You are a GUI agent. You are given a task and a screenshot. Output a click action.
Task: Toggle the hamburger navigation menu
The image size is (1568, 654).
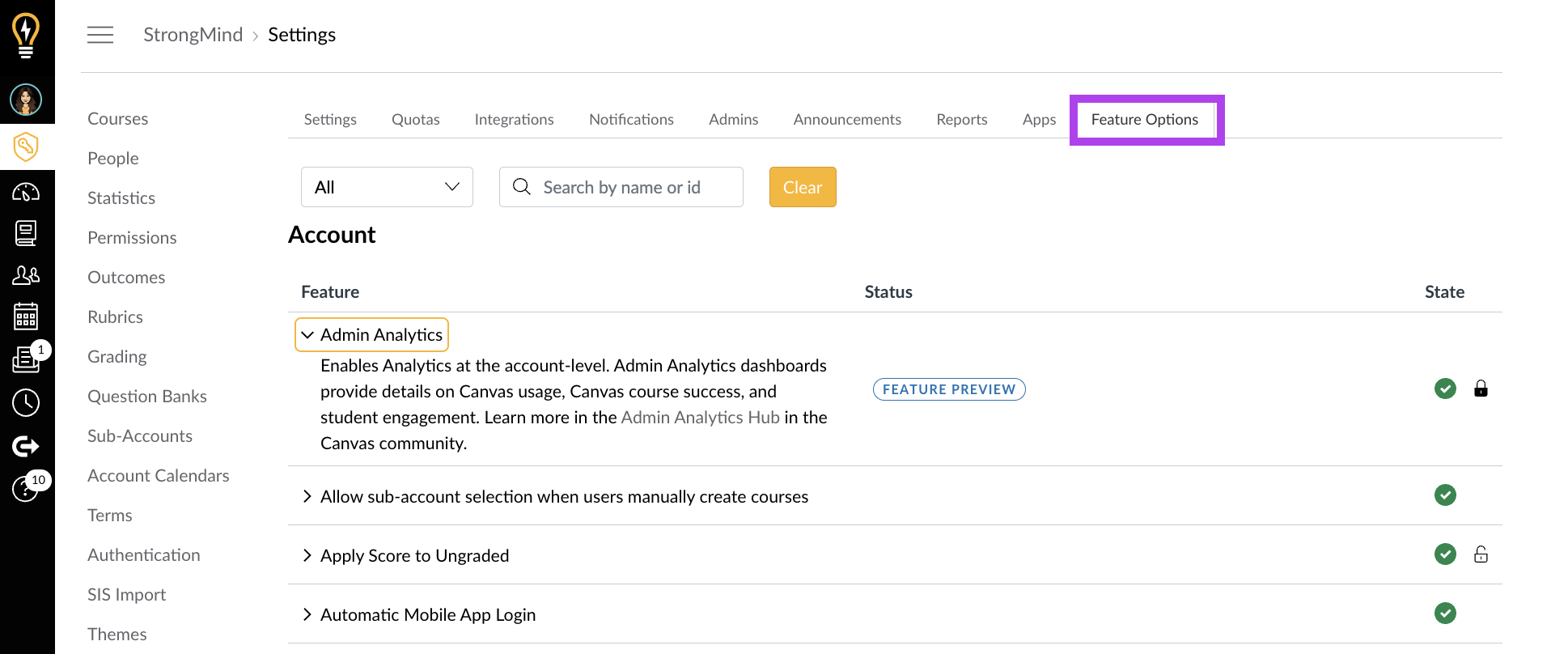(100, 35)
